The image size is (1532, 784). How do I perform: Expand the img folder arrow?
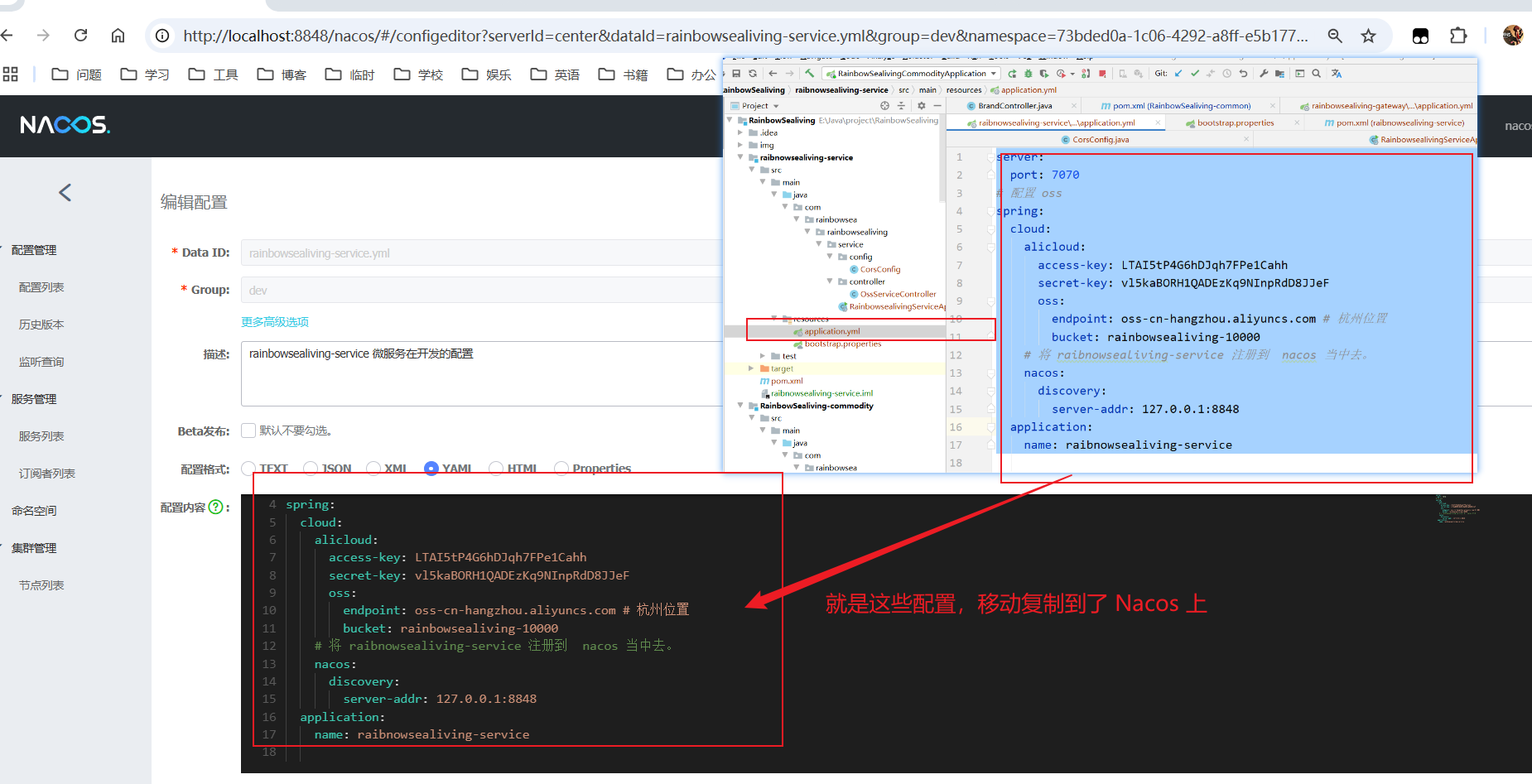pos(740,145)
